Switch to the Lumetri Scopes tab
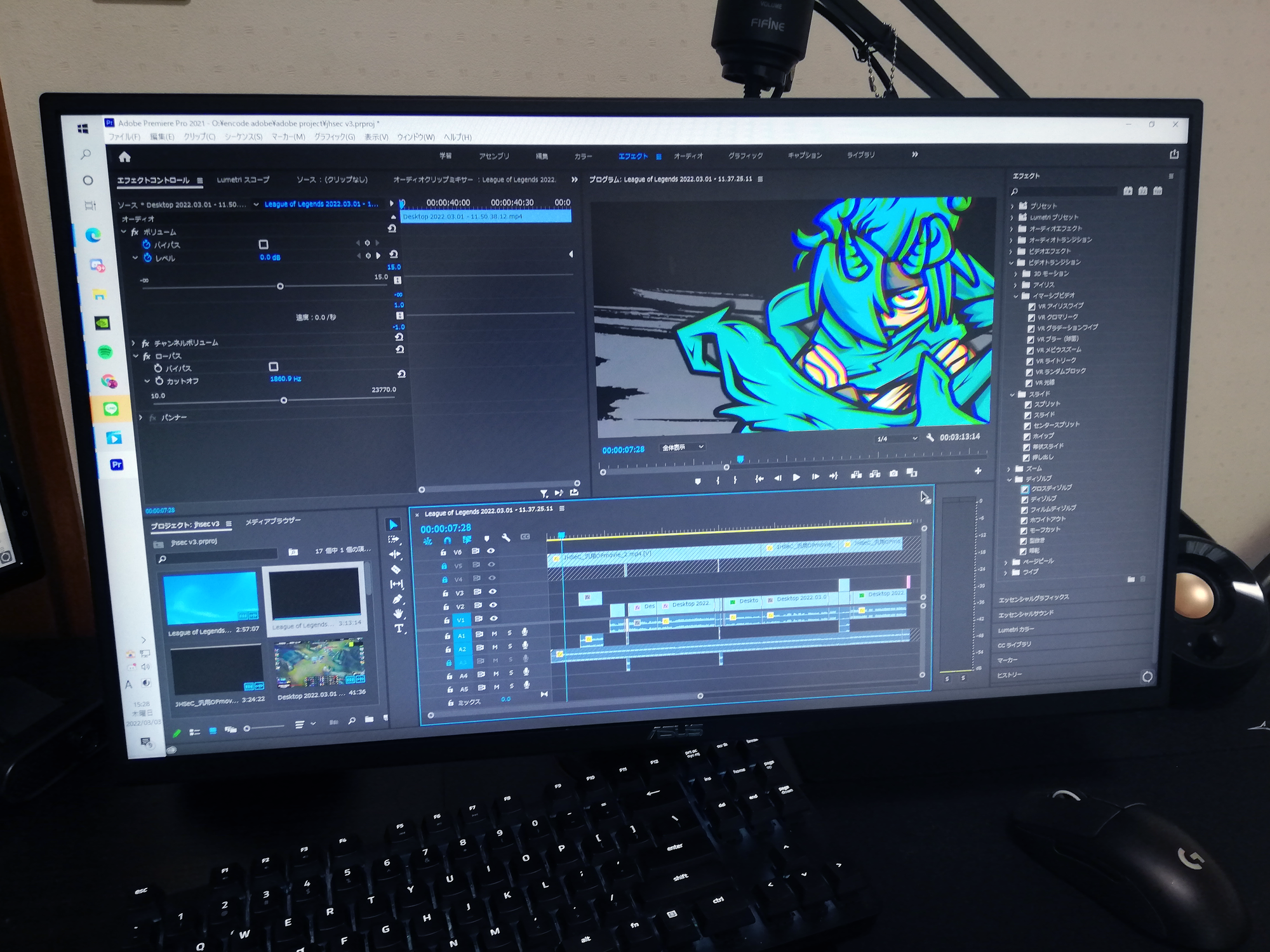The image size is (1270, 952). [x=243, y=180]
